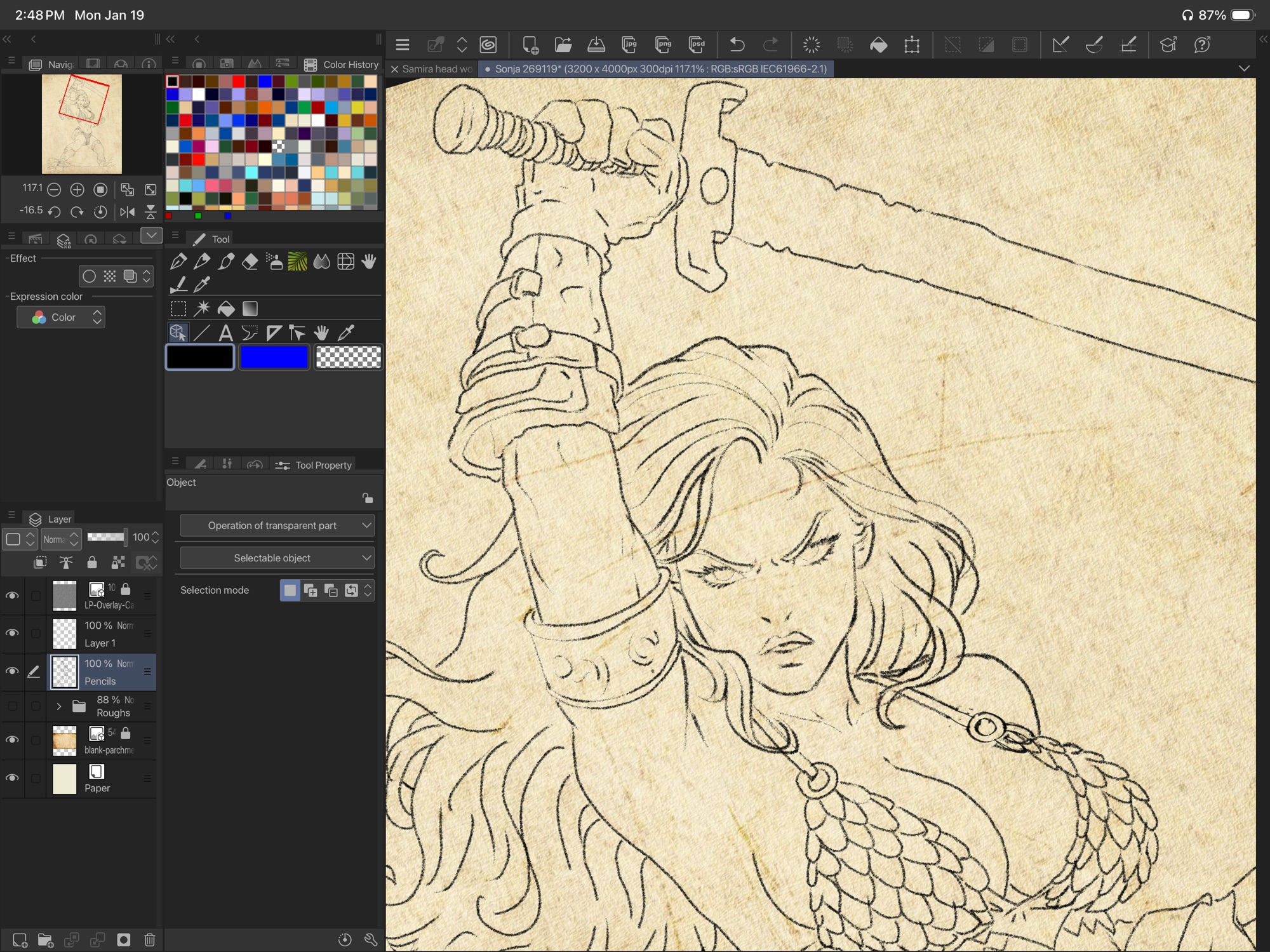Open the Selectable object dropdown
This screenshot has width=1270, height=952.
tap(277, 558)
